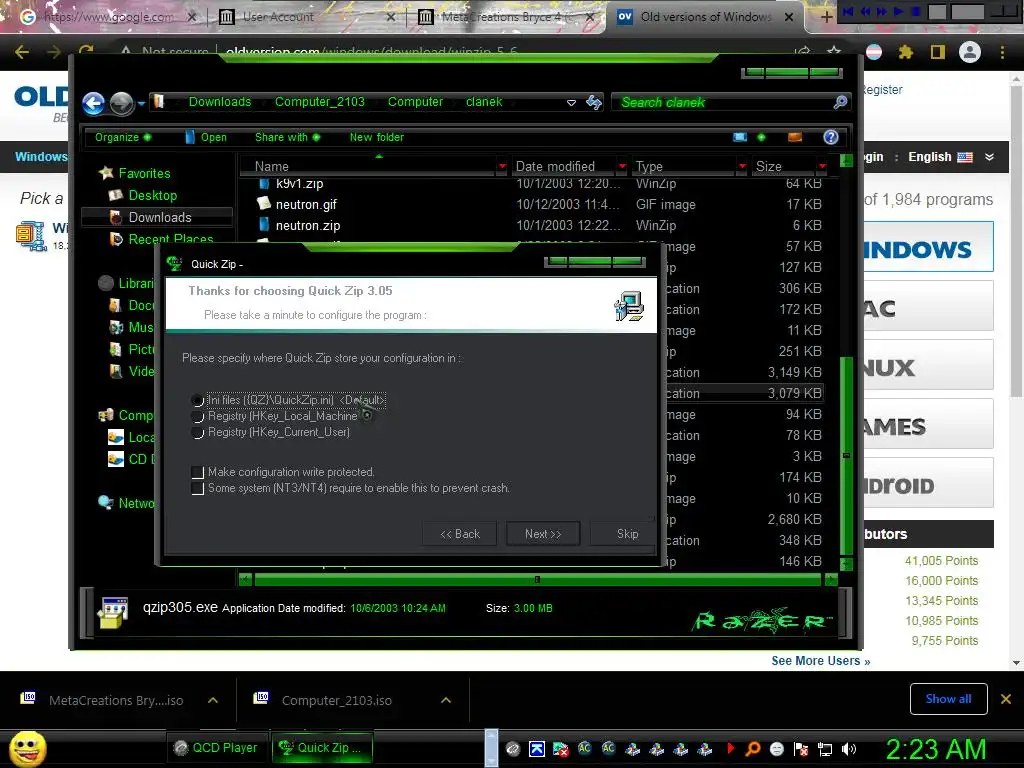Open the Chrome profile avatar

point(970,52)
